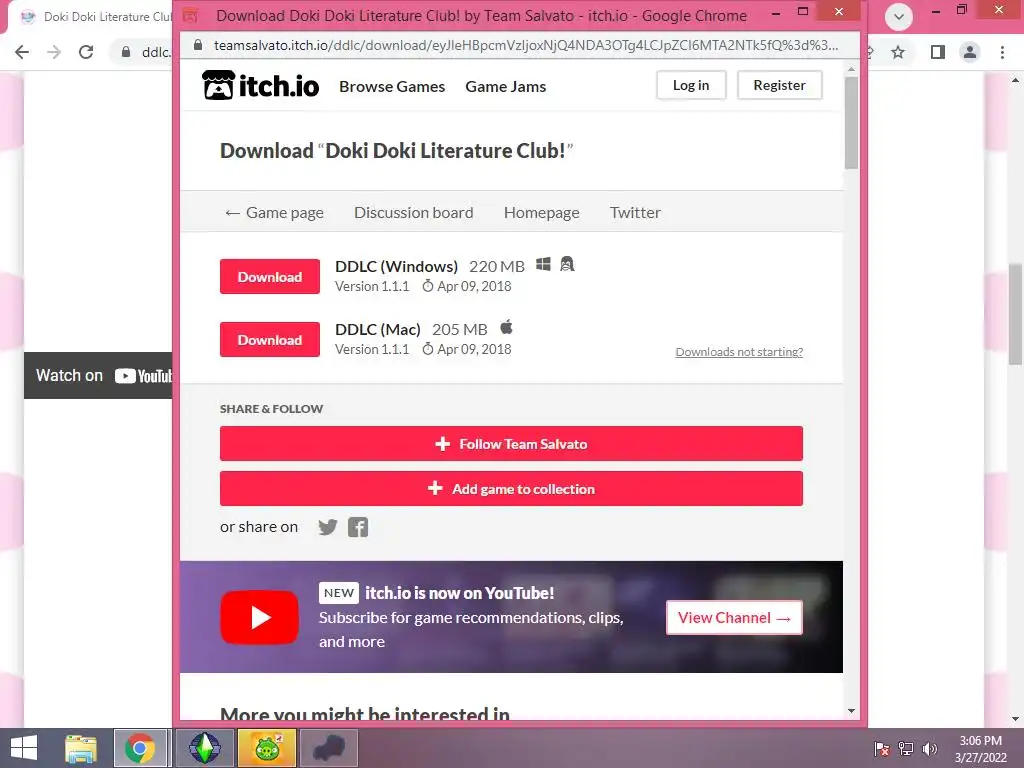This screenshot has width=1024, height=768.
Task: Click View Channel button
Action: [x=734, y=617]
